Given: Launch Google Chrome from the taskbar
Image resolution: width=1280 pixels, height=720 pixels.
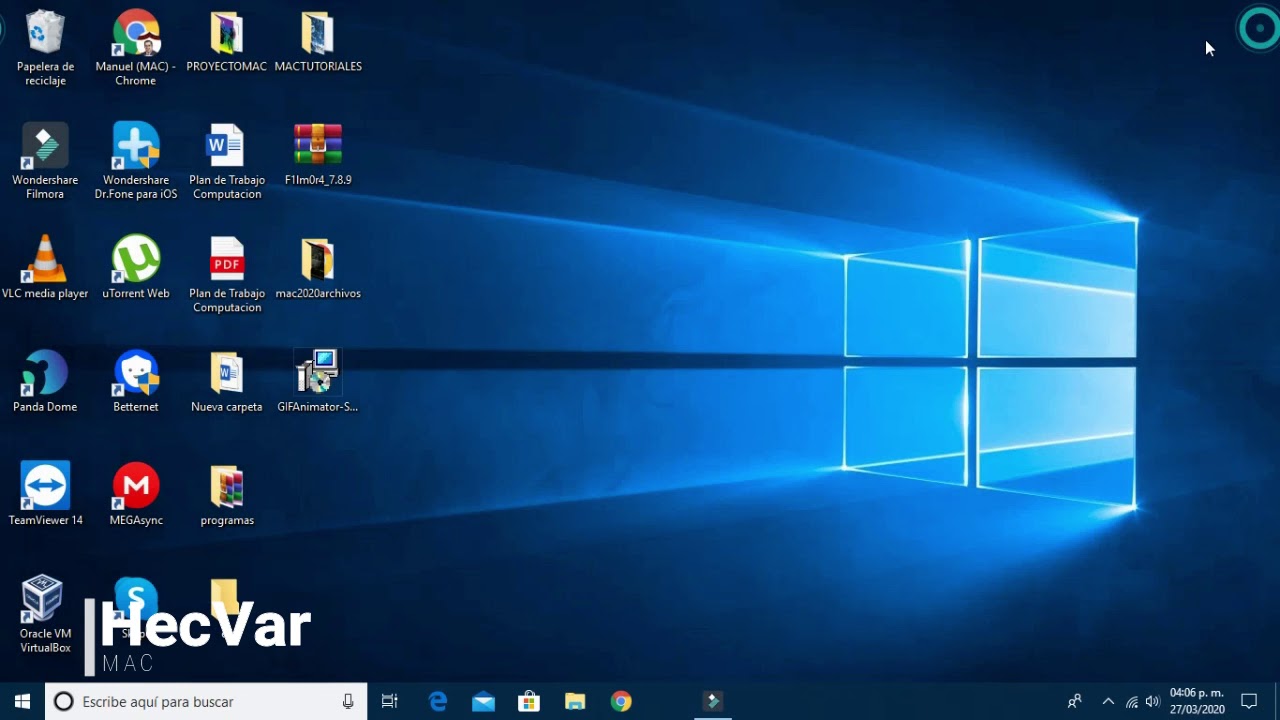Looking at the screenshot, I should 621,702.
